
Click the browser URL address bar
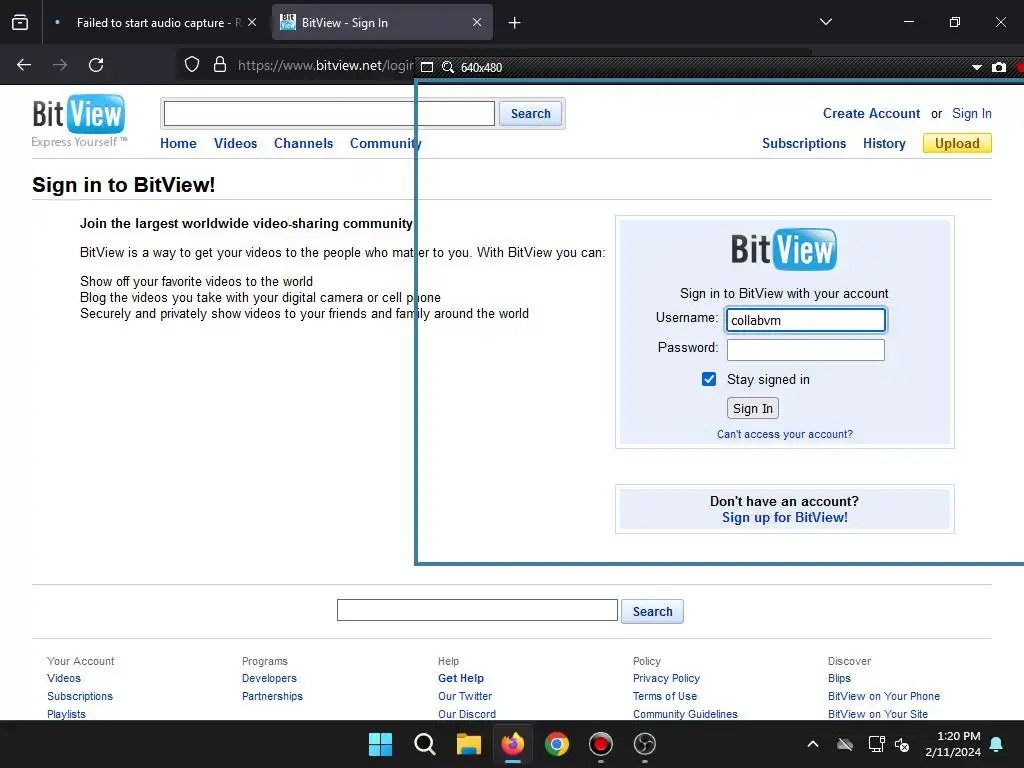[x=325, y=65]
